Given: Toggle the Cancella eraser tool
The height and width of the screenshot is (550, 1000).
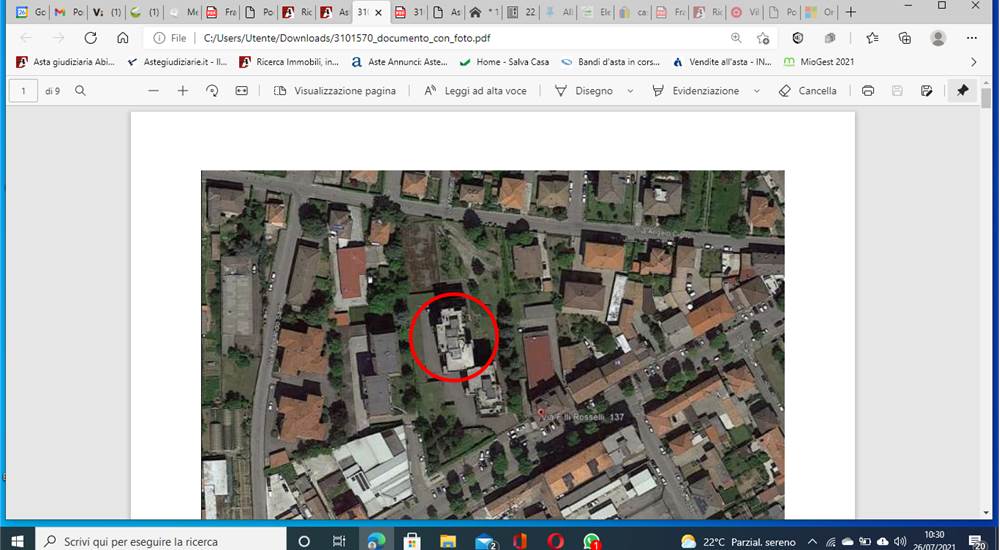Looking at the screenshot, I should [x=807, y=91].
